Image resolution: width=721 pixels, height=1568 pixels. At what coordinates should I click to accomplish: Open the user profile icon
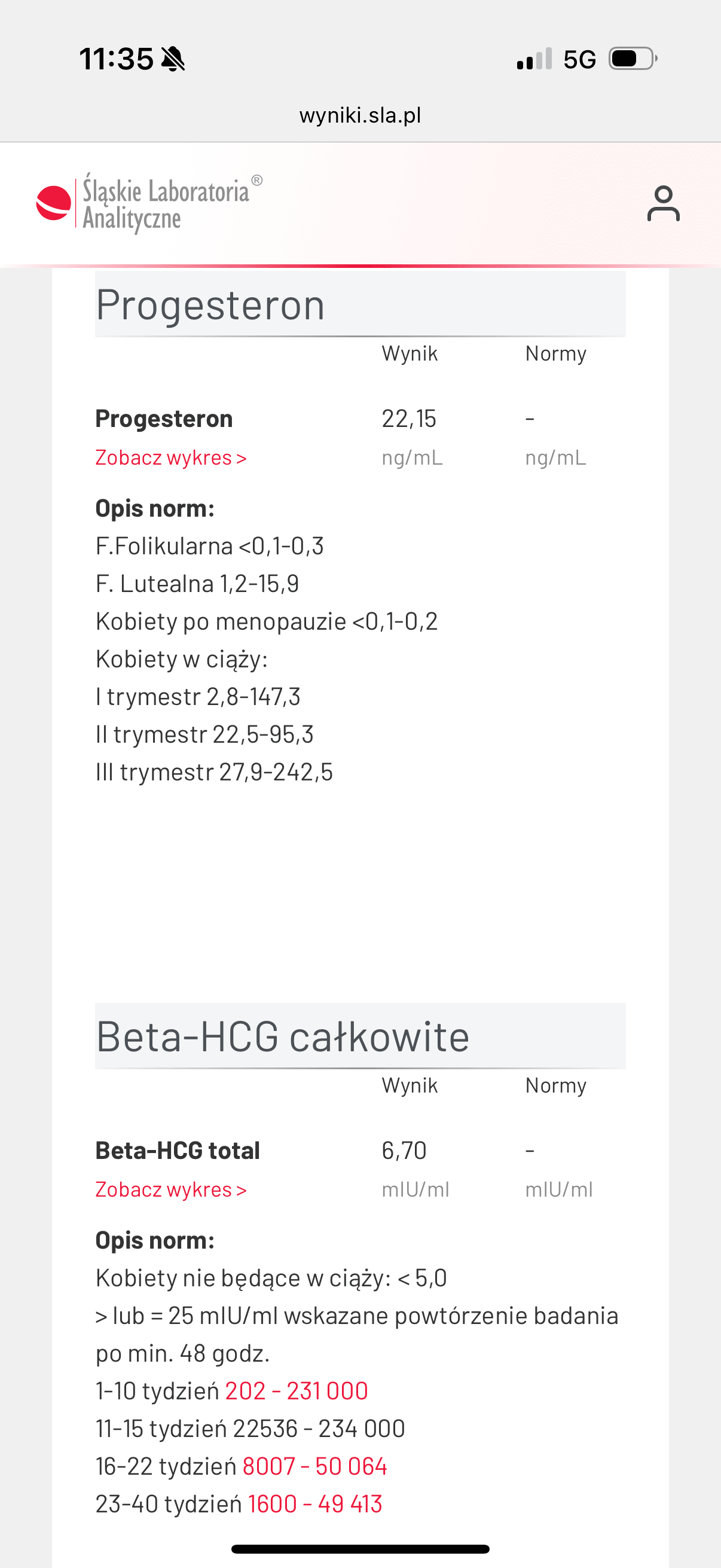pos(662,204)
